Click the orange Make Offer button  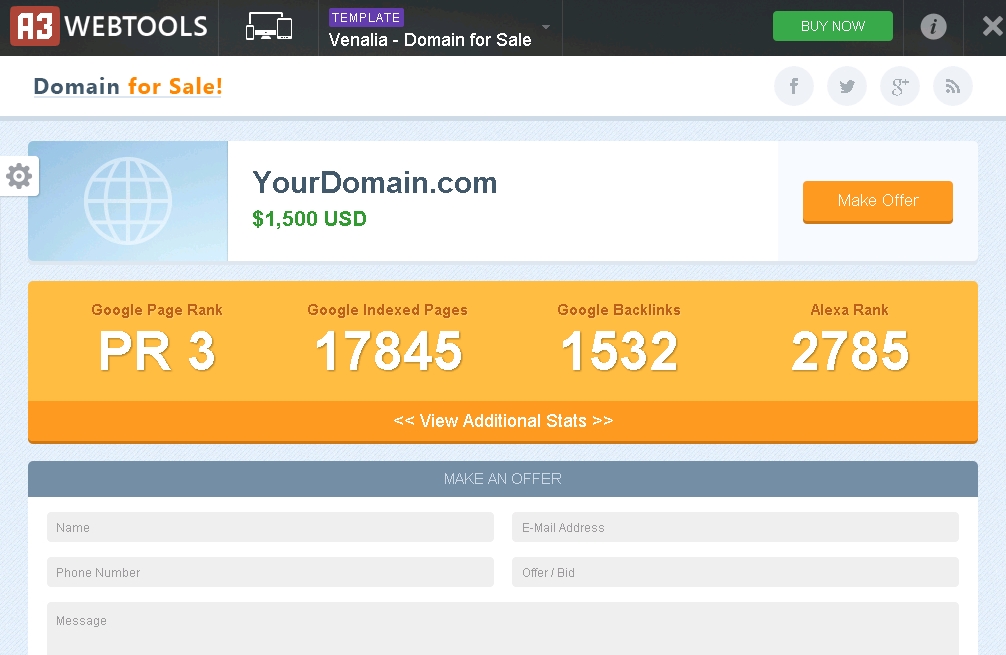point(877,201)
